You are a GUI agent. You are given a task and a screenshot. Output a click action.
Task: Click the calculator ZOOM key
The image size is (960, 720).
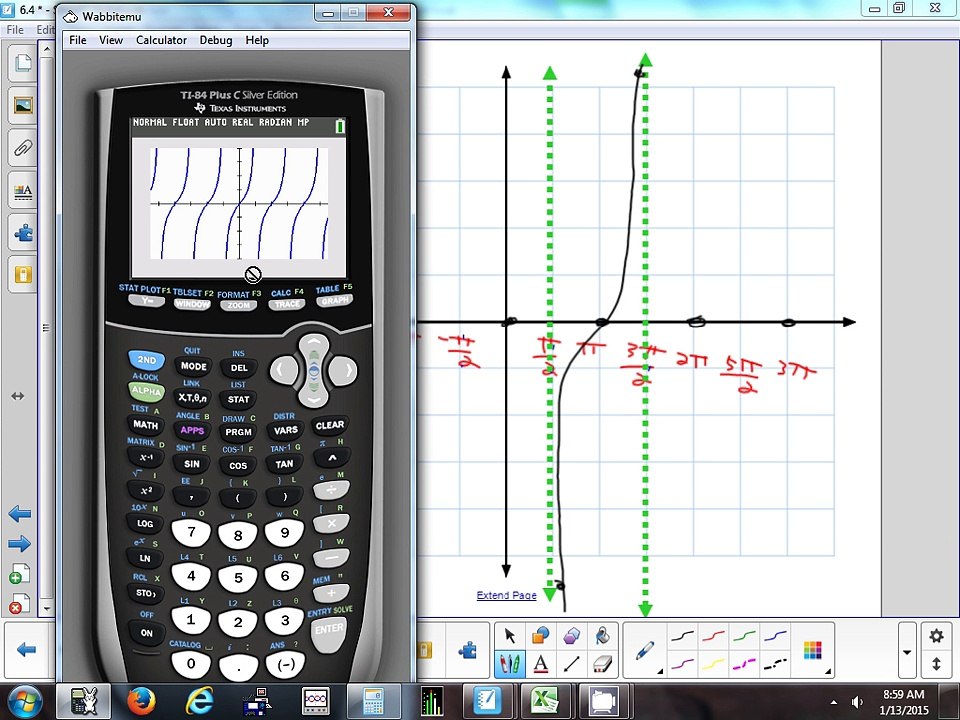tap(239, 305)
